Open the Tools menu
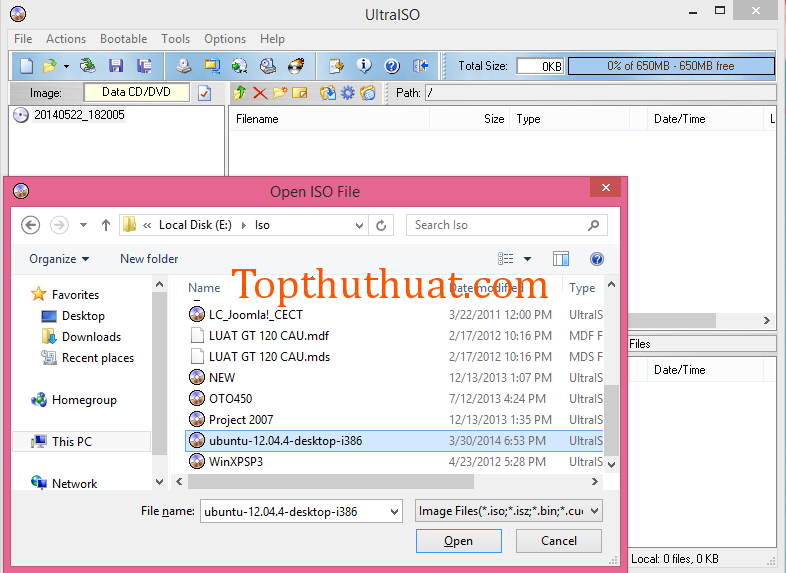786x573 pixels. (x=175, y=39)
